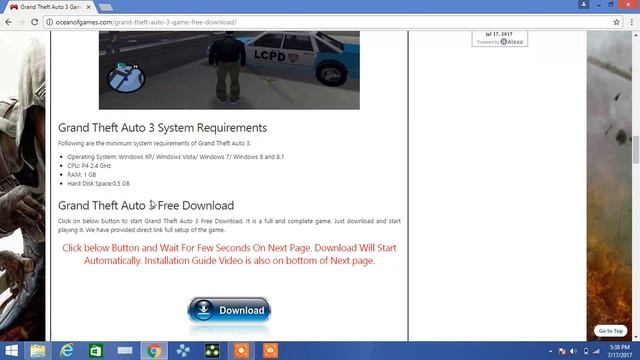Screen dimensions: 640x360
Task: Show hidden system tray icons
Action: [x=550, y=351]
